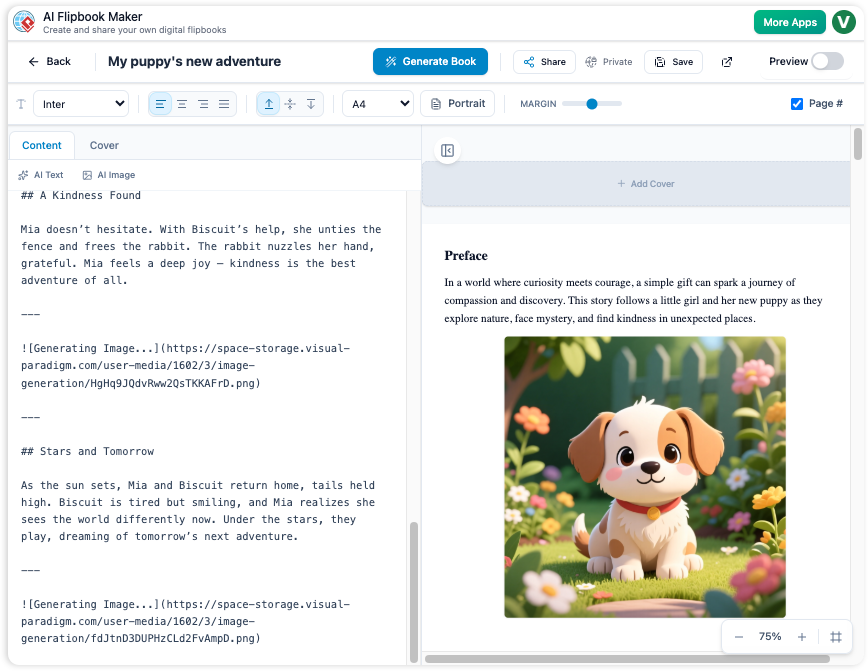Click the fit-to-screen icon beside zoom percentage

tap(837, 636)
